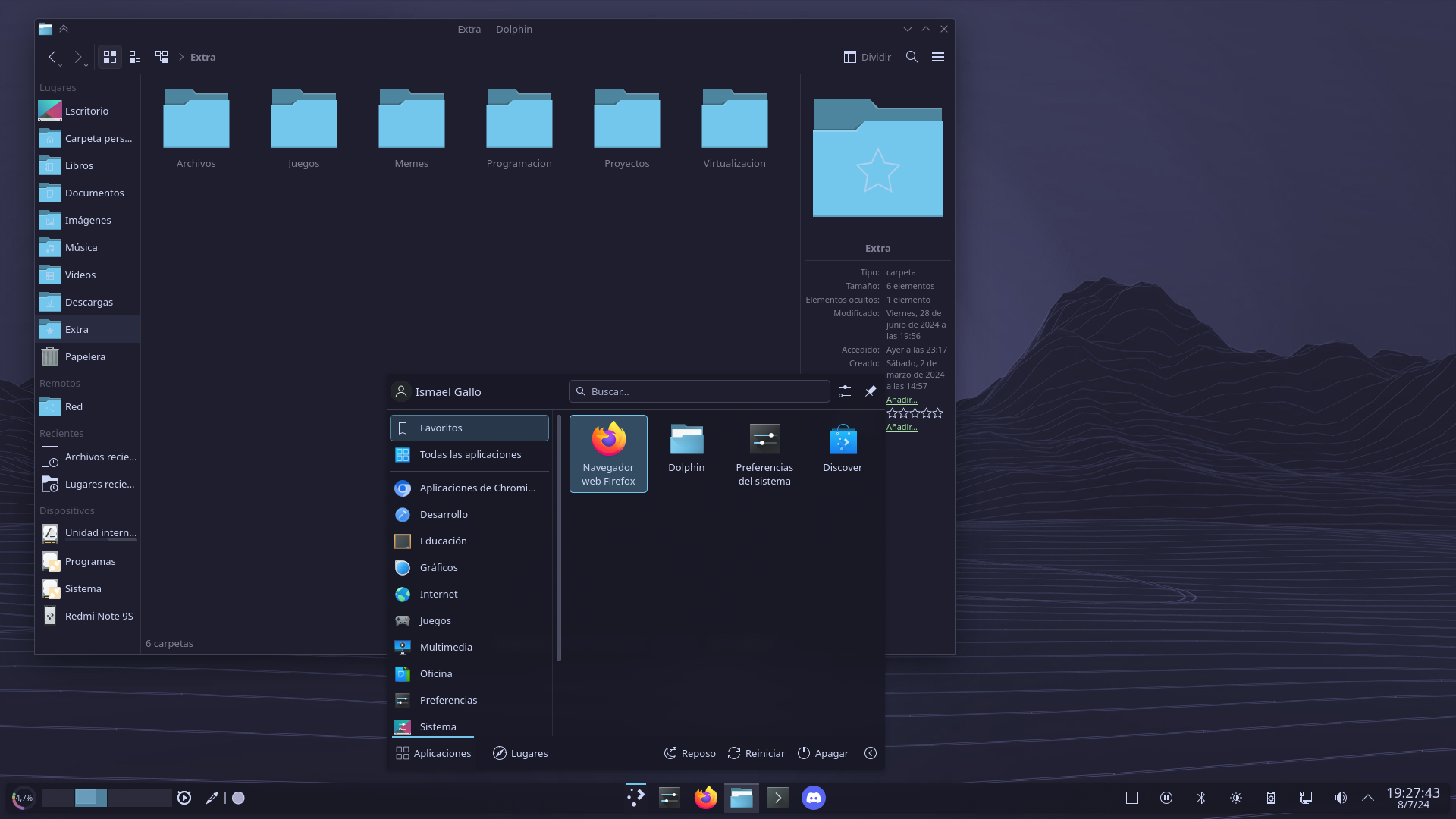
Task: Open Redmi Note 9S device
Action: [x=88, y=616]
